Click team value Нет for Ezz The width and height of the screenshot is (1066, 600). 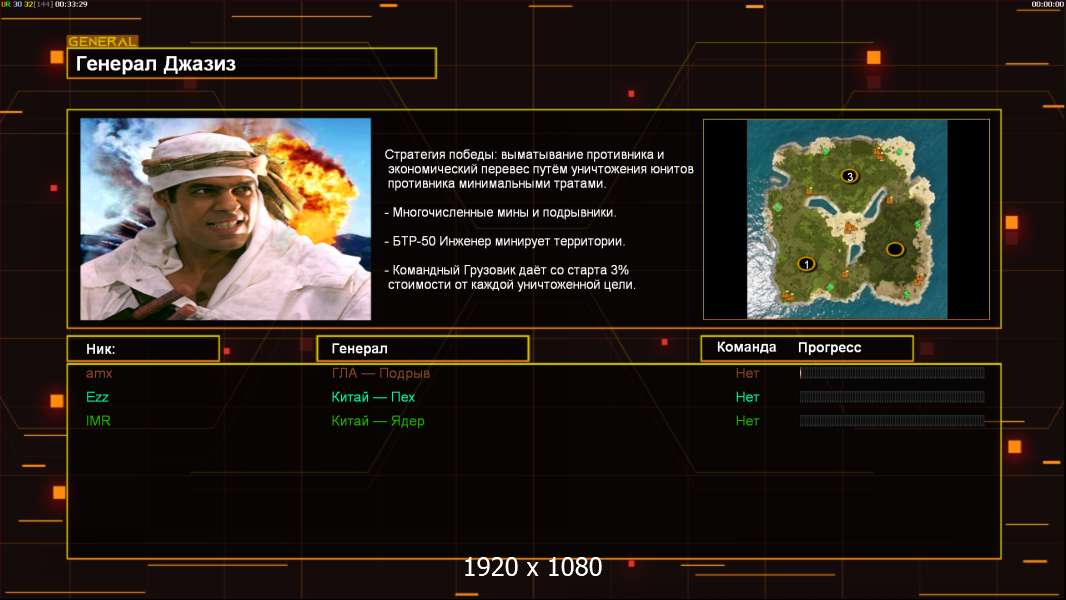pos(747,397)
